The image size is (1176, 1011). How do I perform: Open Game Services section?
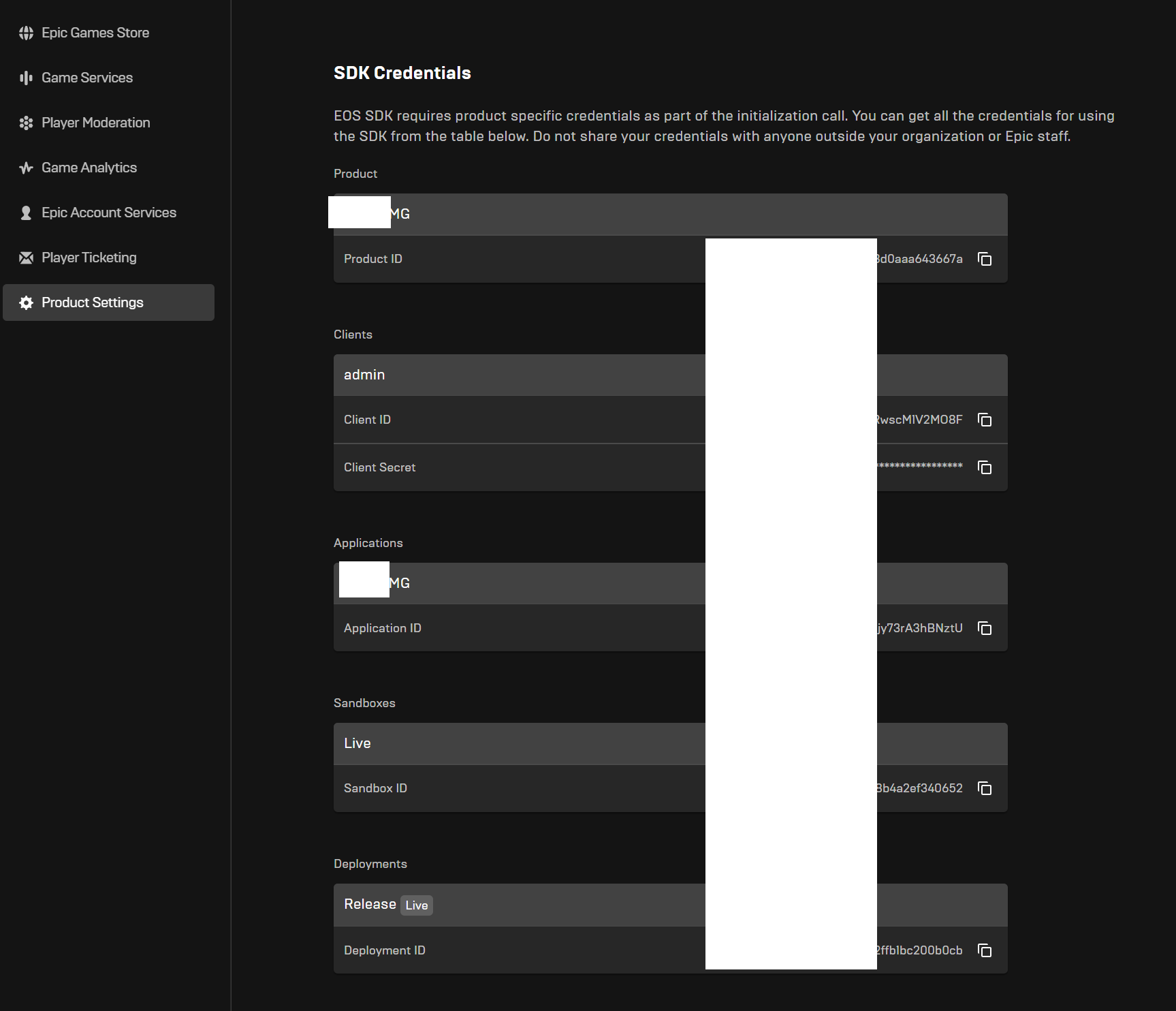click(x=87, y=78)
